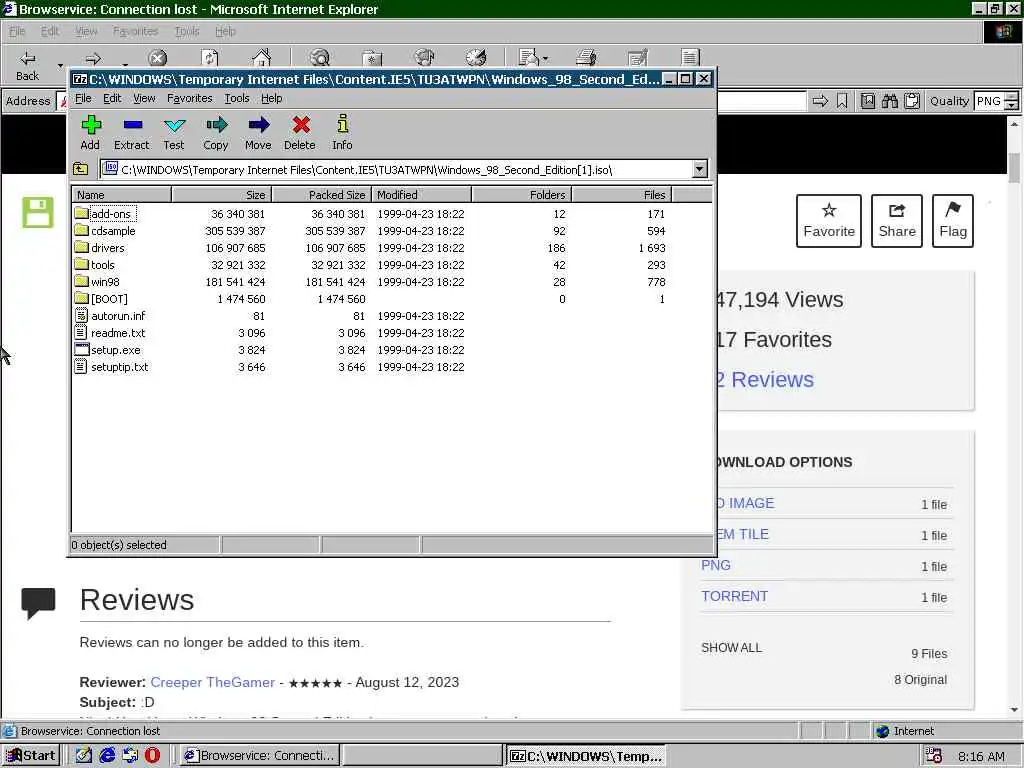Sort by Packed Size column header
The height and width of the screenshot is (768, 1024).
point(321,195)
